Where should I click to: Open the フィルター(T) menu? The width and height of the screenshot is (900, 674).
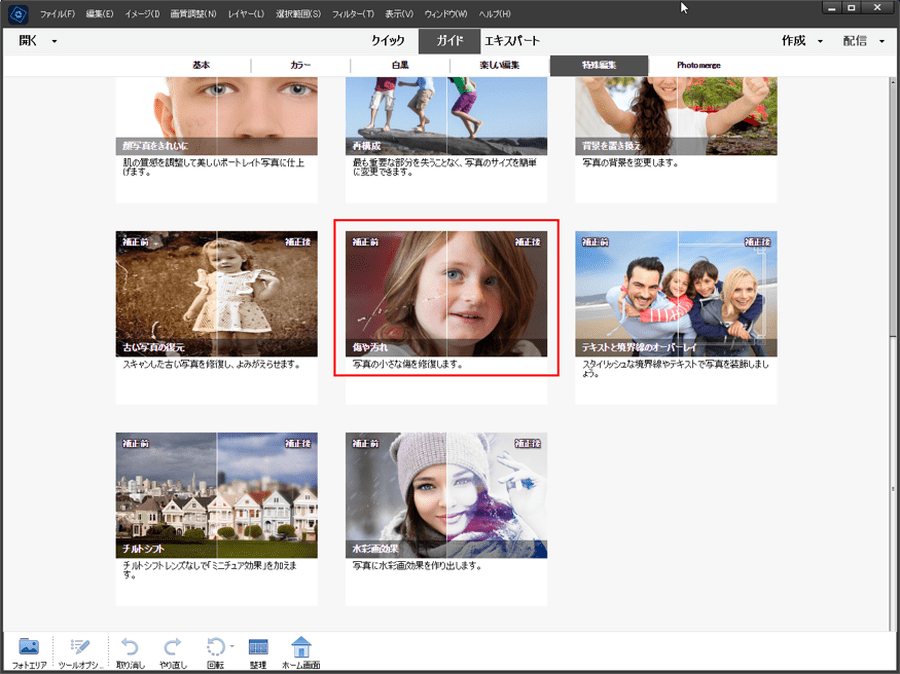(353, 14)
